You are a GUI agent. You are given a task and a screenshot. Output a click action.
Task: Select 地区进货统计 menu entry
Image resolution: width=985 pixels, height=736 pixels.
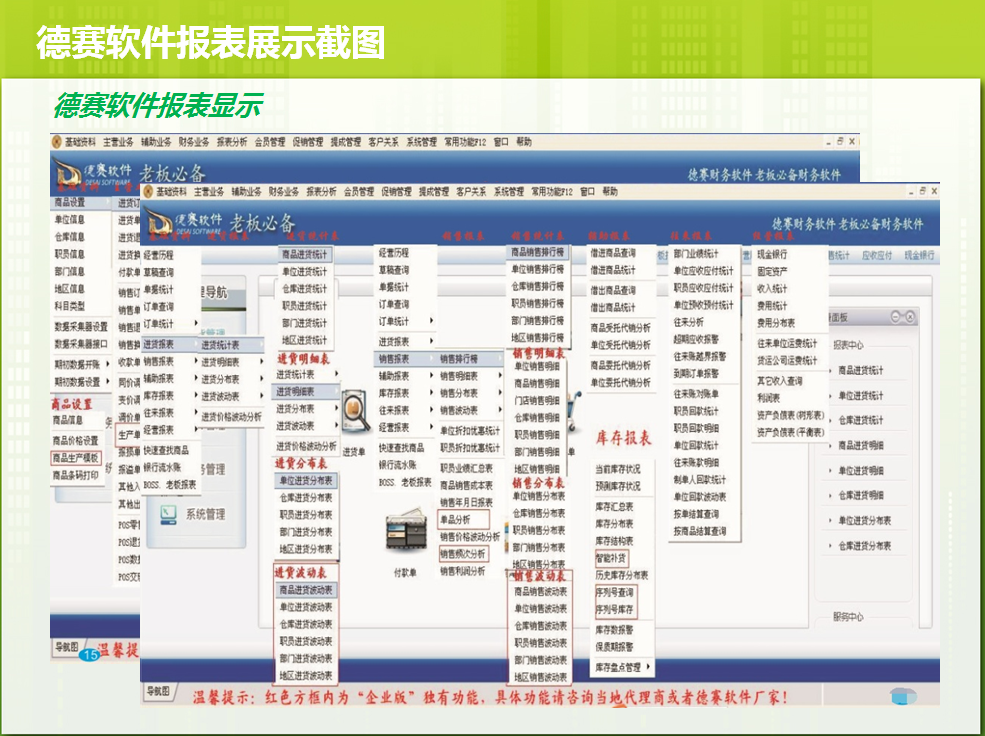[x=305, y=340]
